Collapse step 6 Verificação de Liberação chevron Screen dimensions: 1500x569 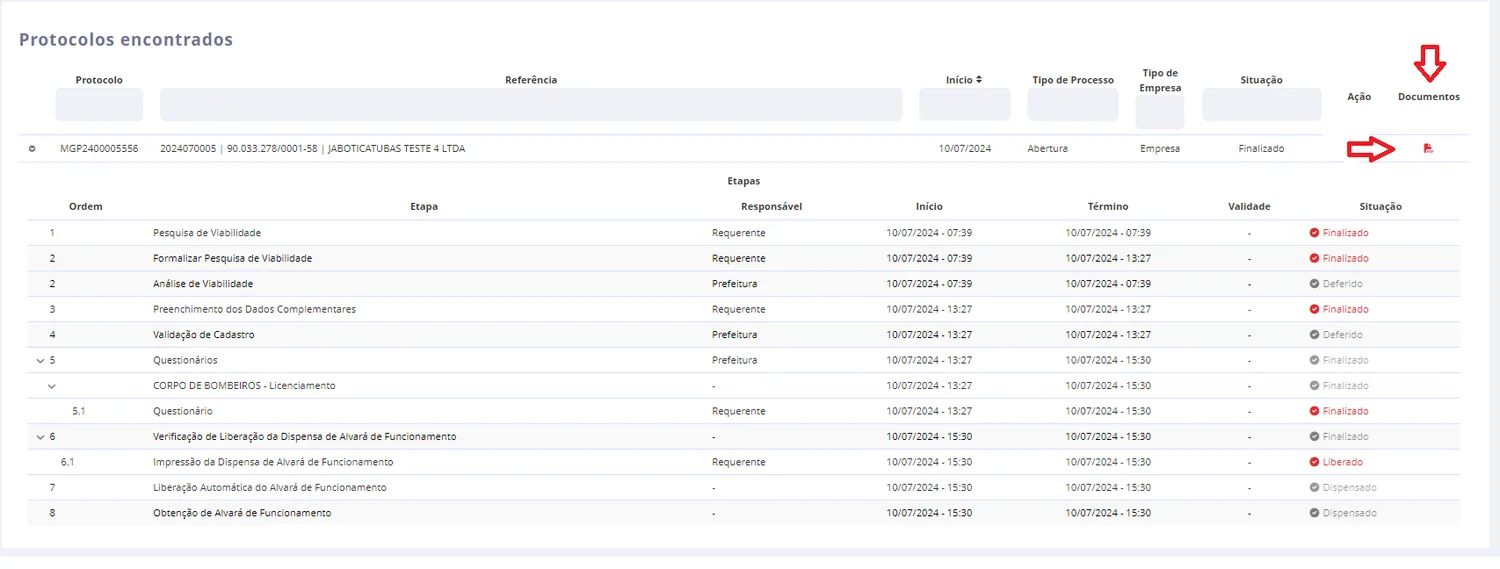(x=40, y=437)
